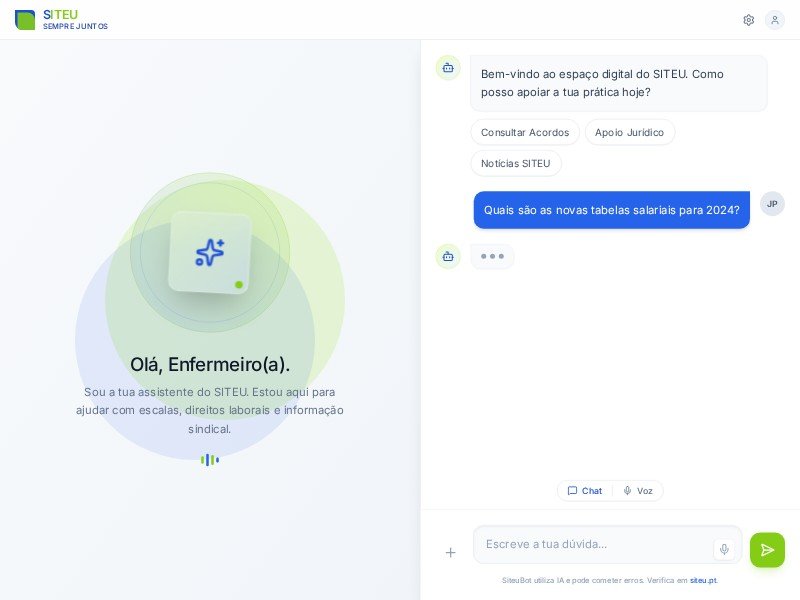
Task: Click the voice visualizer bars below the greeting
Action: tap(210, 460)
